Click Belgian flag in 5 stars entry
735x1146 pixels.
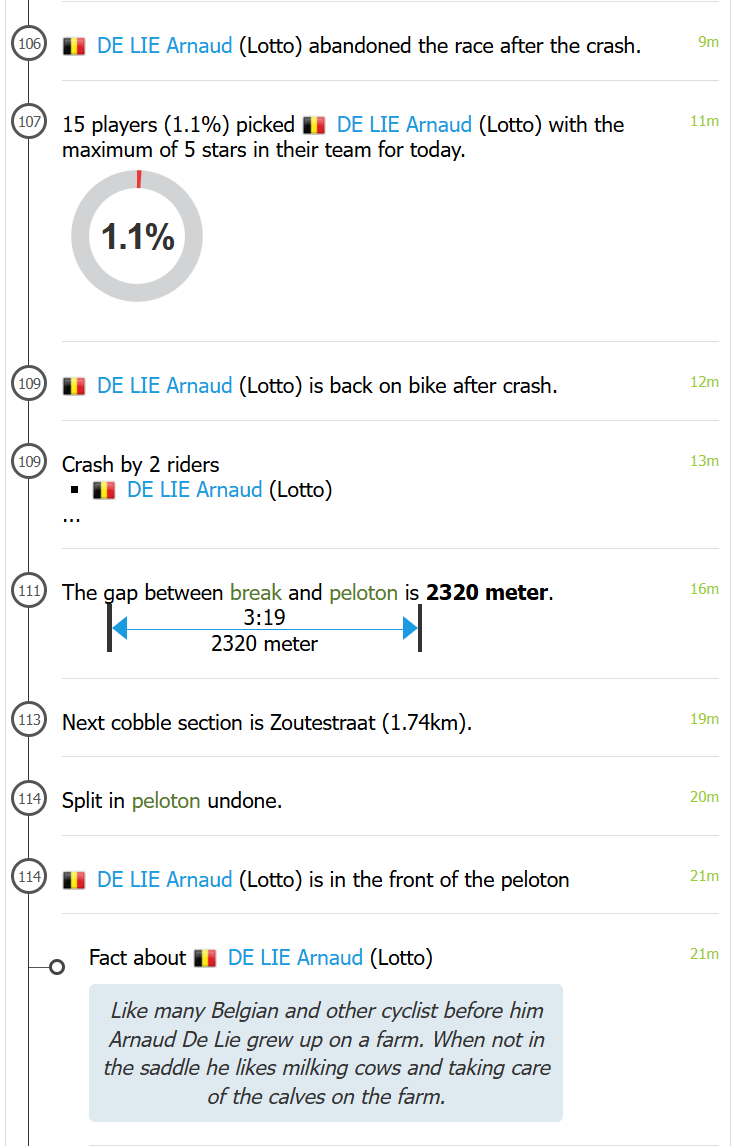pyautogui.click(x=314, y=125)
